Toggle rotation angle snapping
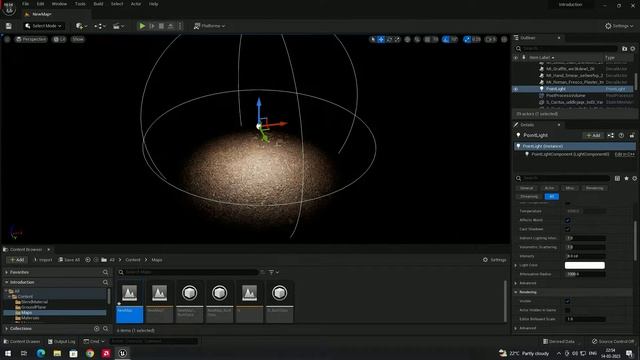This screenshot has width=640, height=360. point(446,39)
